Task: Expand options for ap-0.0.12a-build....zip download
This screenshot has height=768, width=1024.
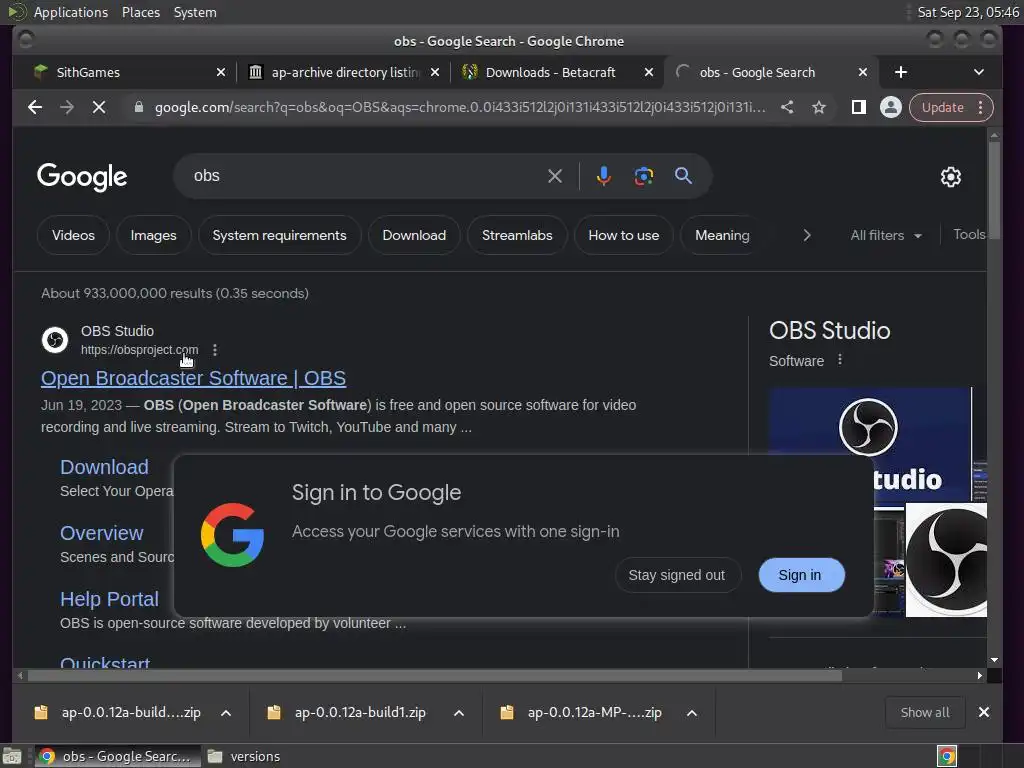Action: pos(226,713)
